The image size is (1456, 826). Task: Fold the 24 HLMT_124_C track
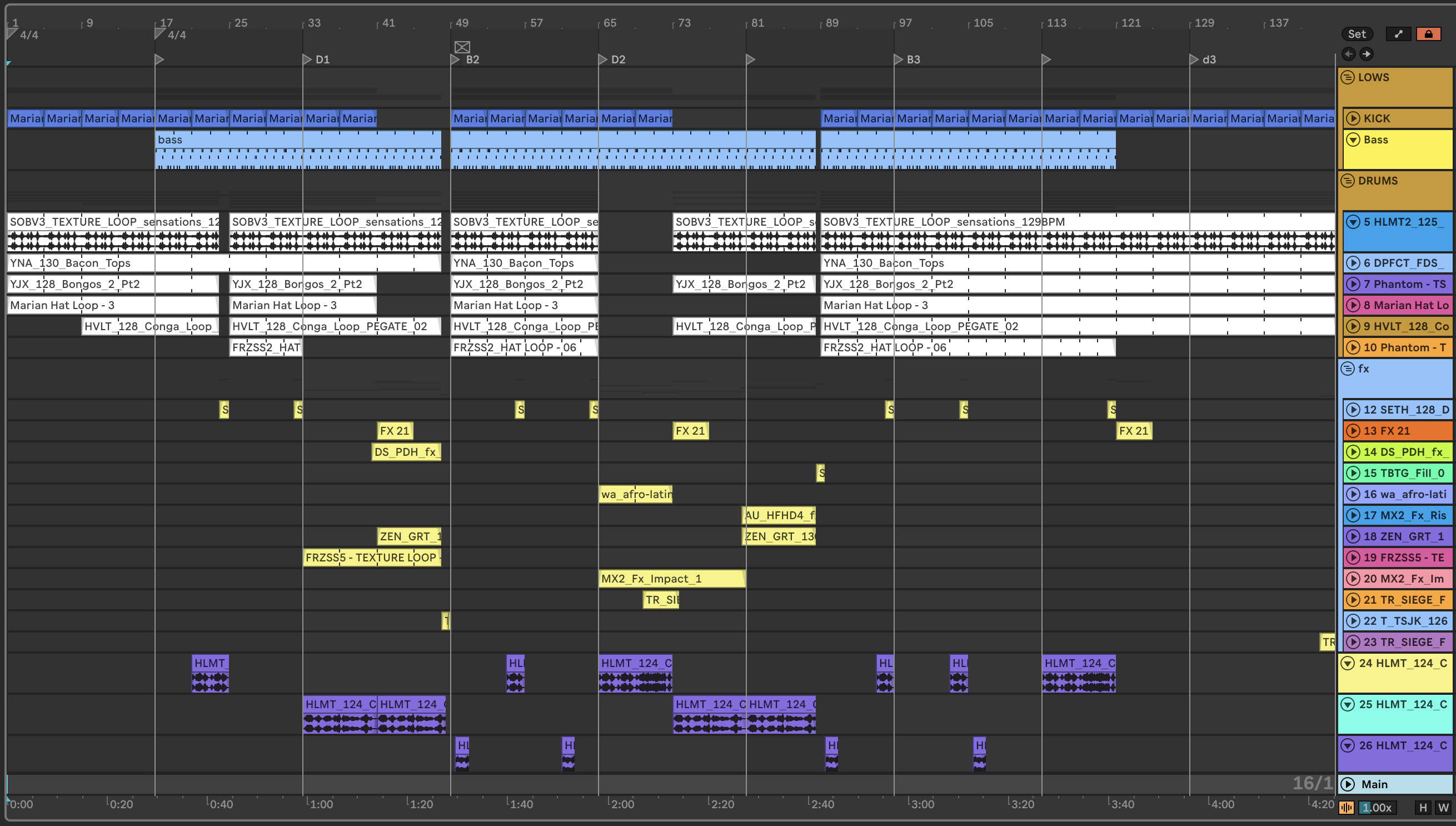pos(1348,663)
